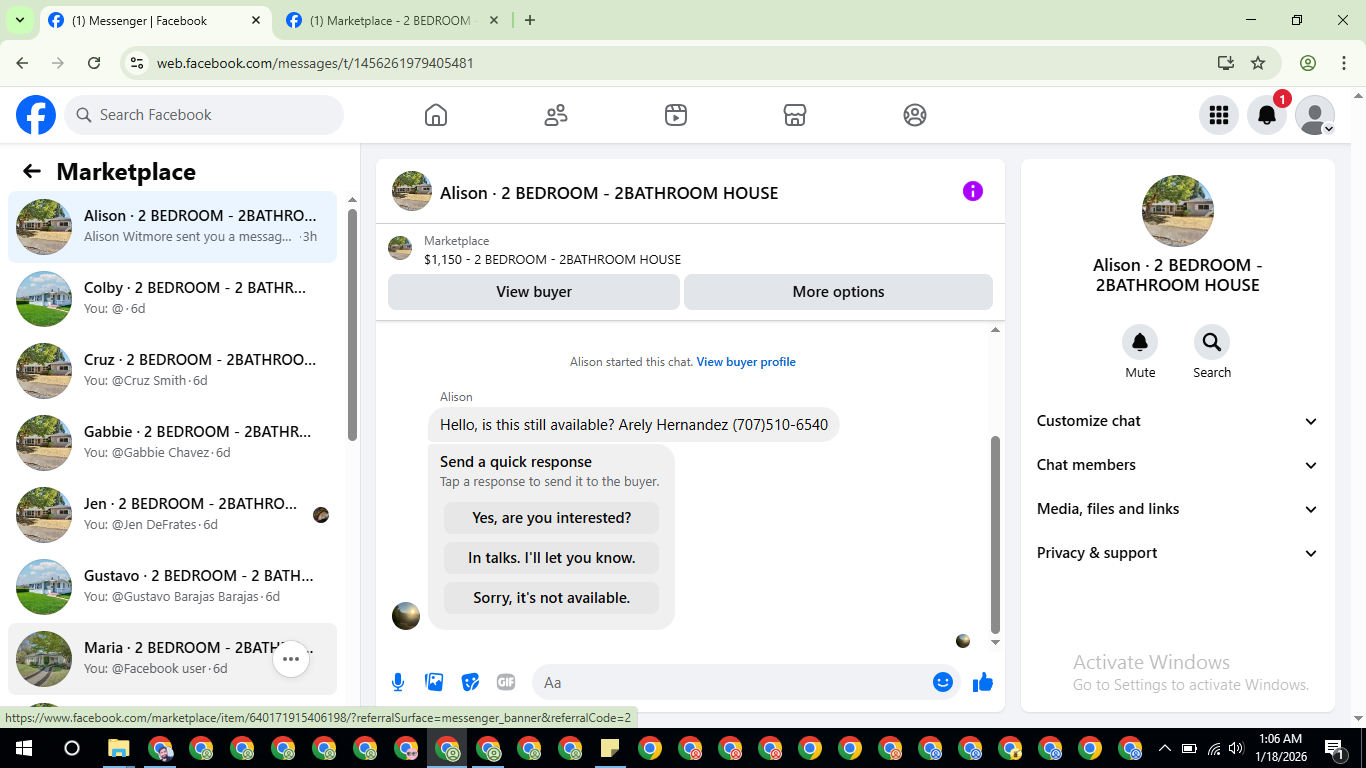Image resolution: width=1366 pixels, height=768 pixels.
Task: Expand the Chat members section
Action: [1178, 465]
